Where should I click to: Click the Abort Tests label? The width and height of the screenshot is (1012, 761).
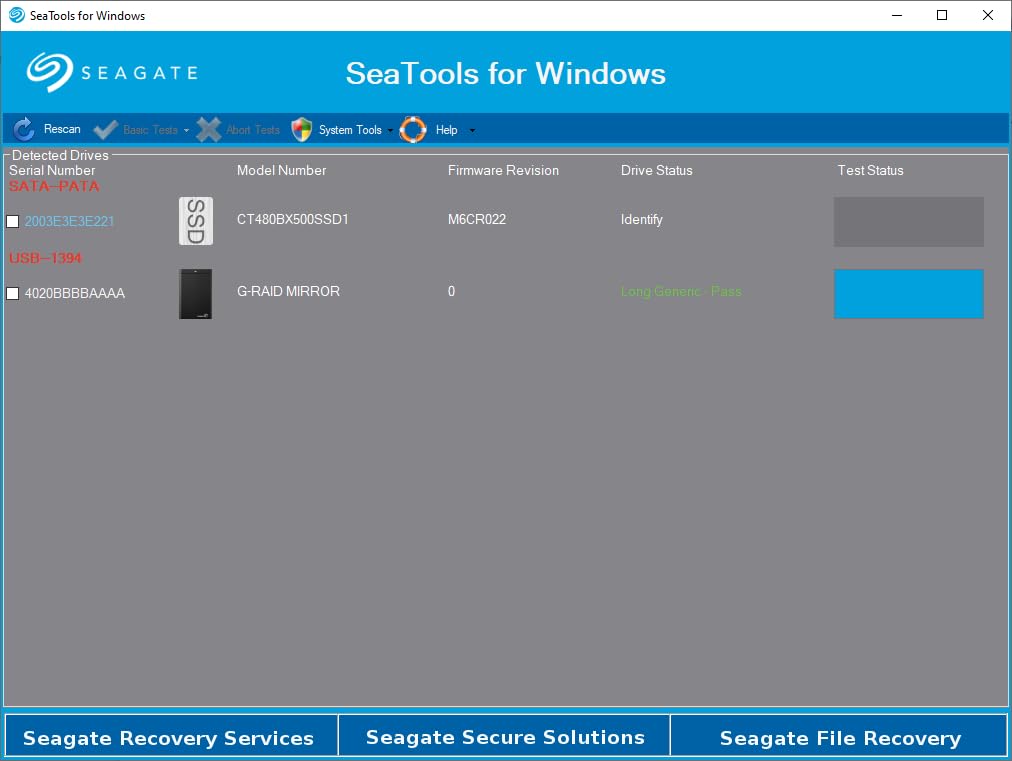(252, 130)
